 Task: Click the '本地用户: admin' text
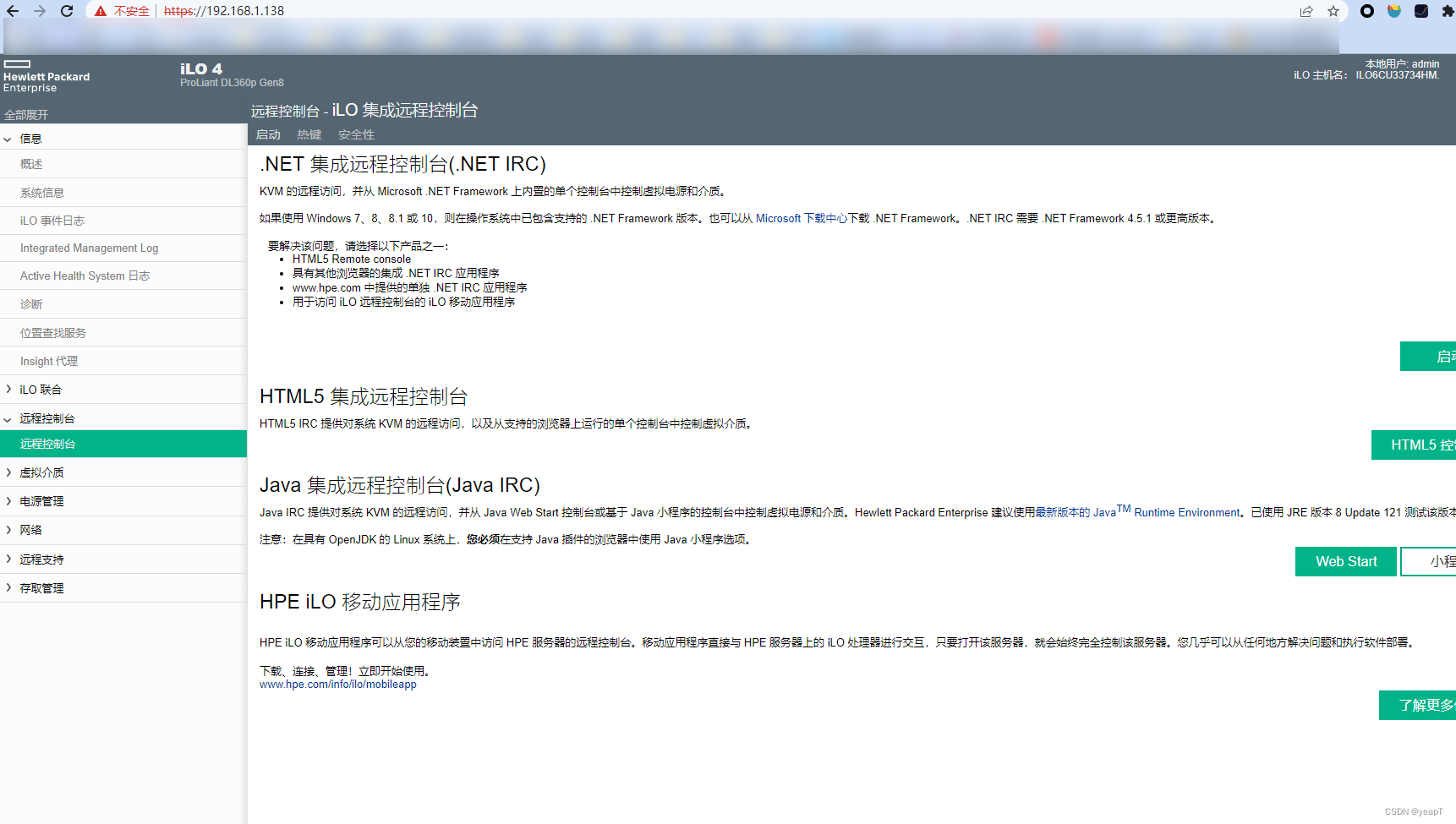coord(1402,64)
